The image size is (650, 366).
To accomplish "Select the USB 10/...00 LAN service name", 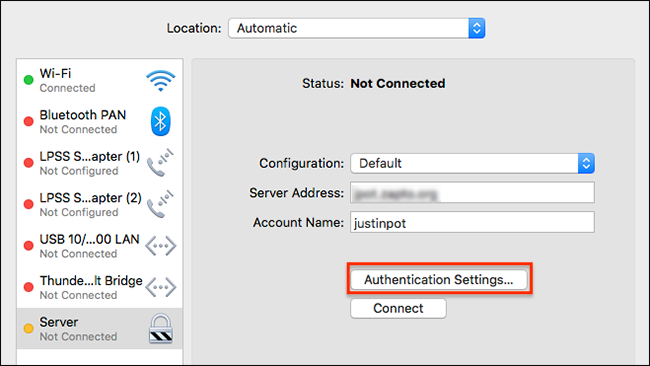I will coord(90,239).
